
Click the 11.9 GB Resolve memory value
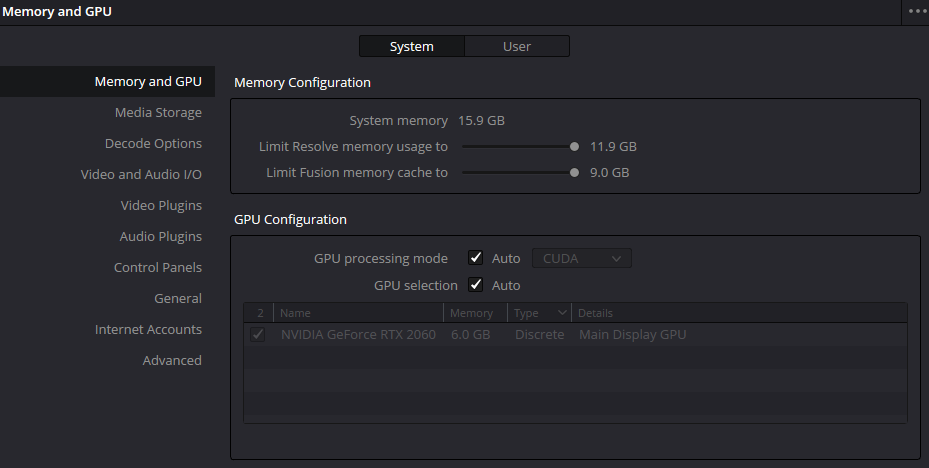(613, 147)
